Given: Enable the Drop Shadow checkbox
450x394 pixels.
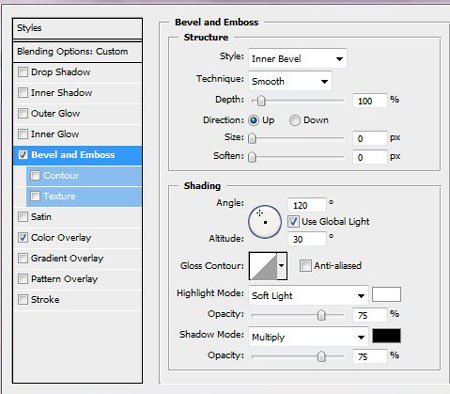Looking at the screenshot, I should pos(23,72).
